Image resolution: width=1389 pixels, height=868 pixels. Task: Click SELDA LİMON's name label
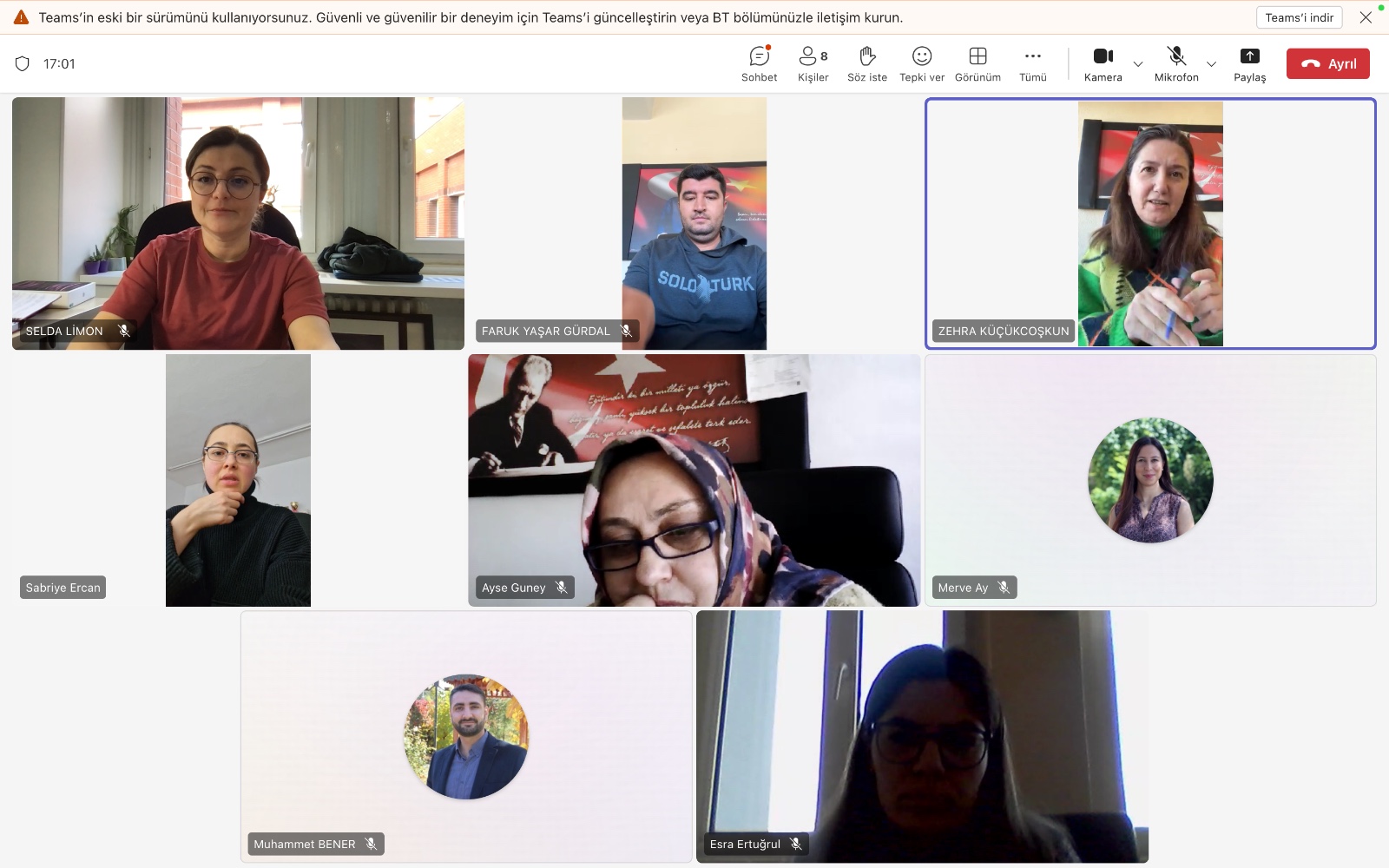[64, 331]
